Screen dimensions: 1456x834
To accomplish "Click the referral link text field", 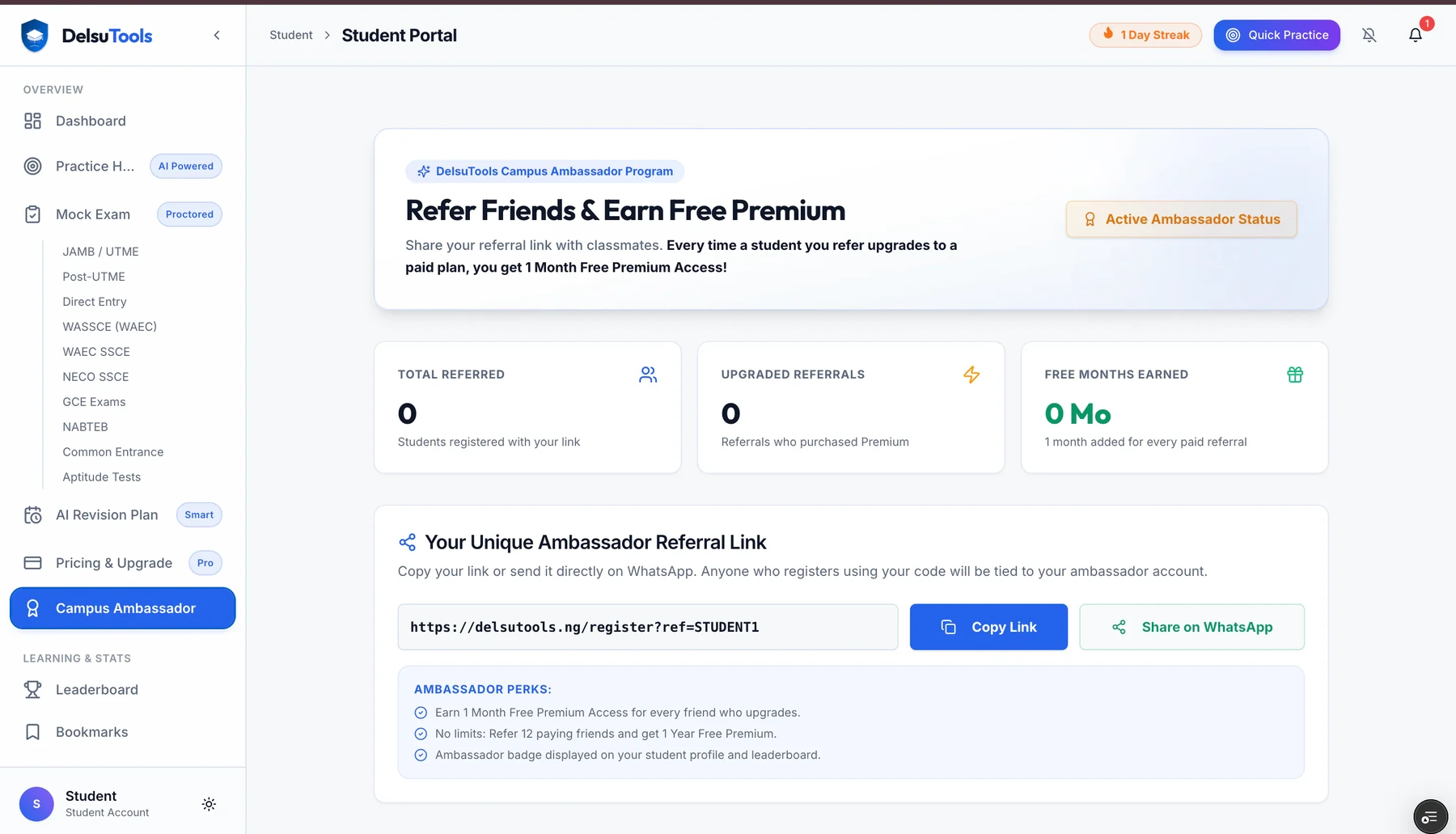I will click(x=648, y=627).
